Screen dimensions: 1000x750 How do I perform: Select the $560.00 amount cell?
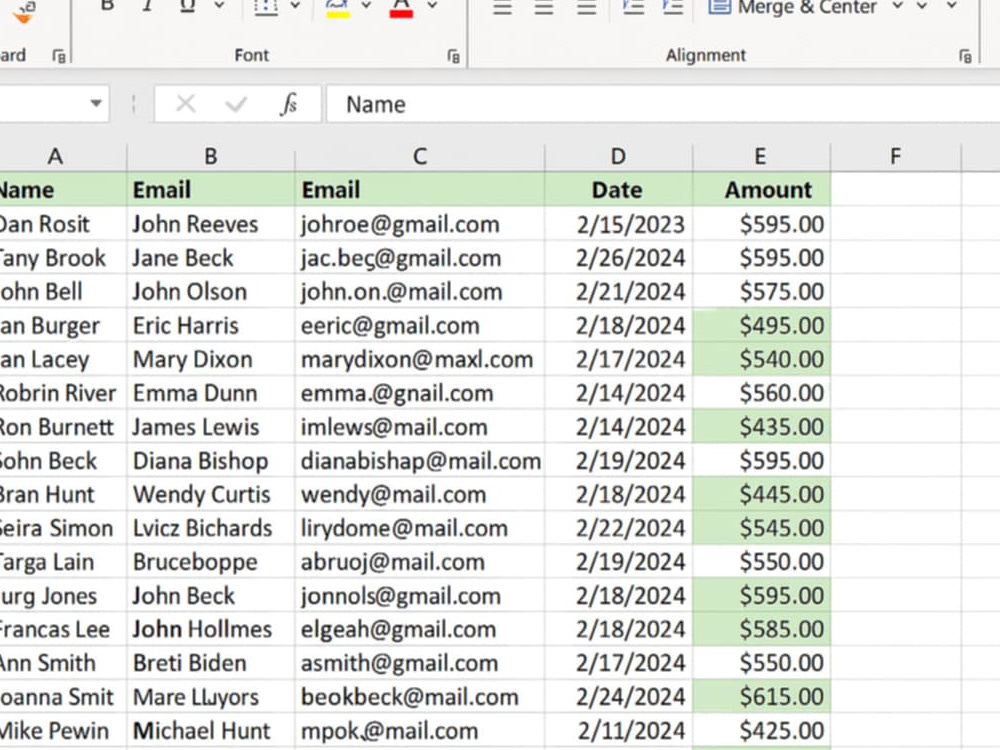click(x=761, y=393)
